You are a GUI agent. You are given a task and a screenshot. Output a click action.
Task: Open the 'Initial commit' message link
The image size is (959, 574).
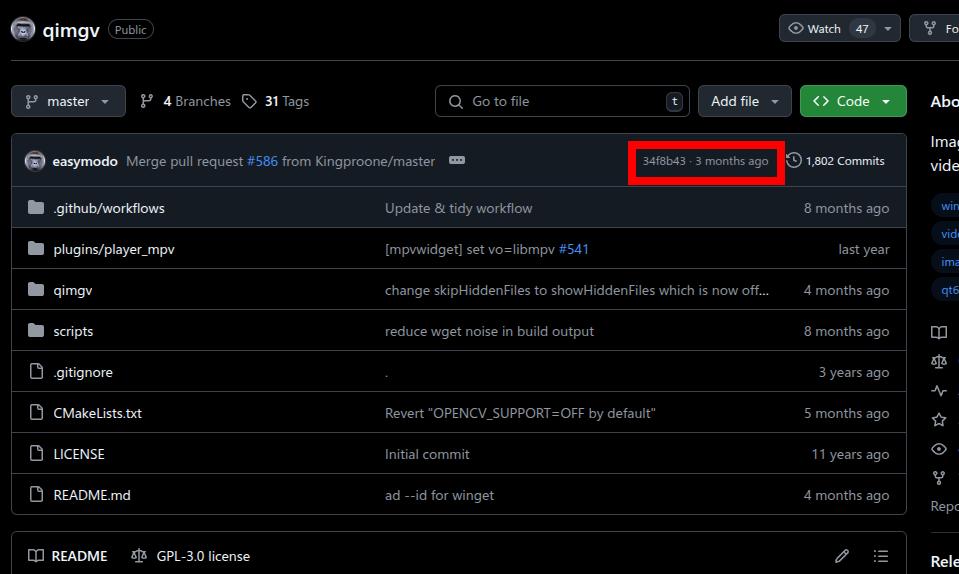427,454
